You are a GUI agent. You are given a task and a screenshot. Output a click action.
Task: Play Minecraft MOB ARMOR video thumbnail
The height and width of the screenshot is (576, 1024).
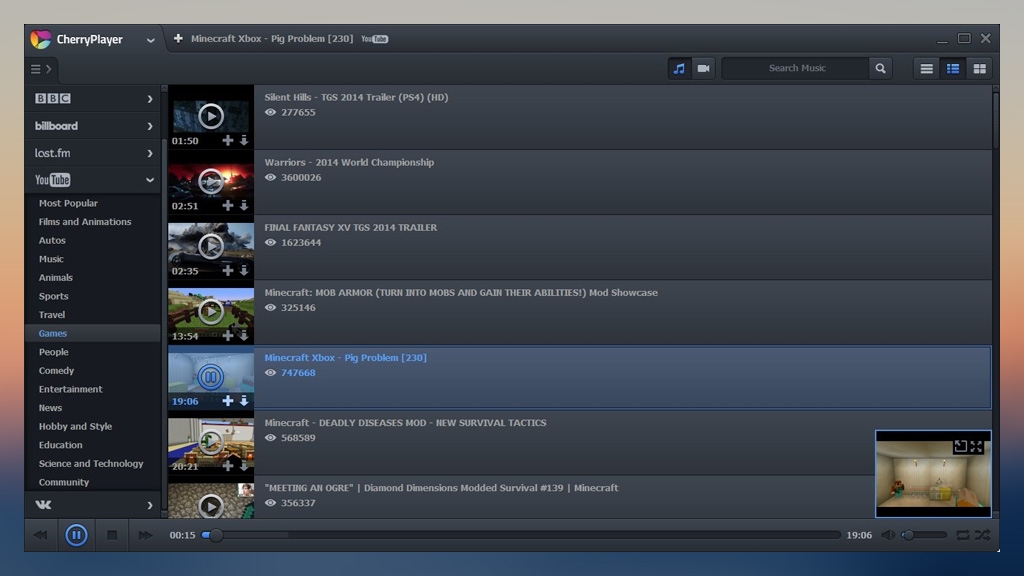(x=210, y=312)
